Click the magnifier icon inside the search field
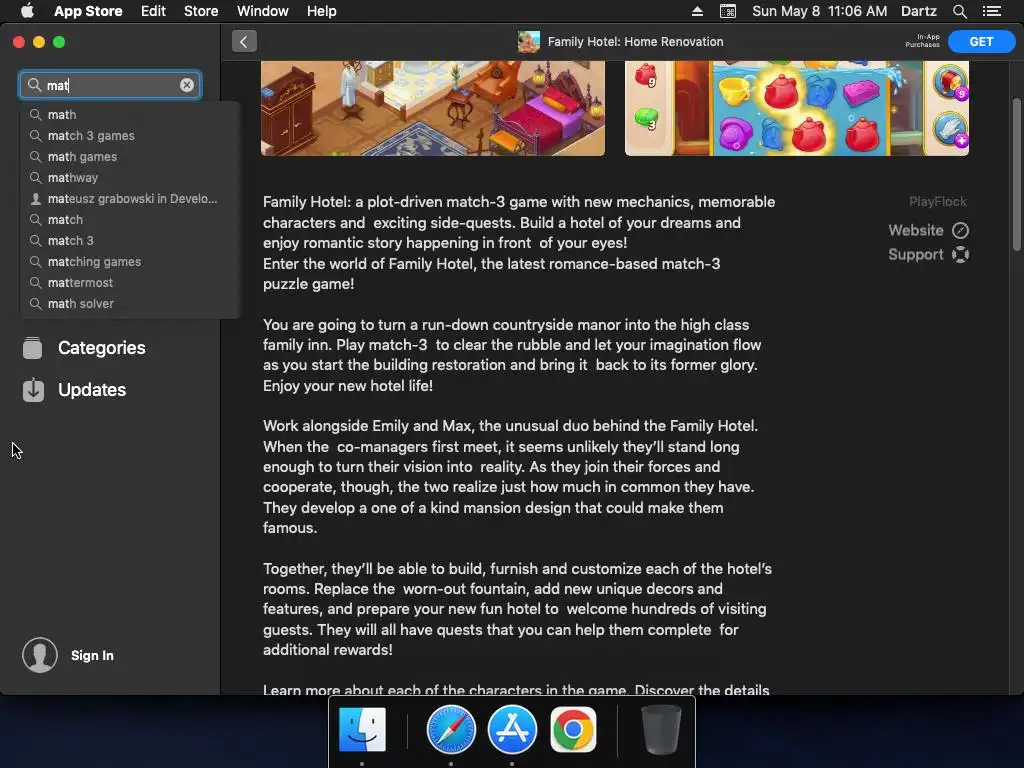Viewport: 1024px width, 768px height. (34, 85)
